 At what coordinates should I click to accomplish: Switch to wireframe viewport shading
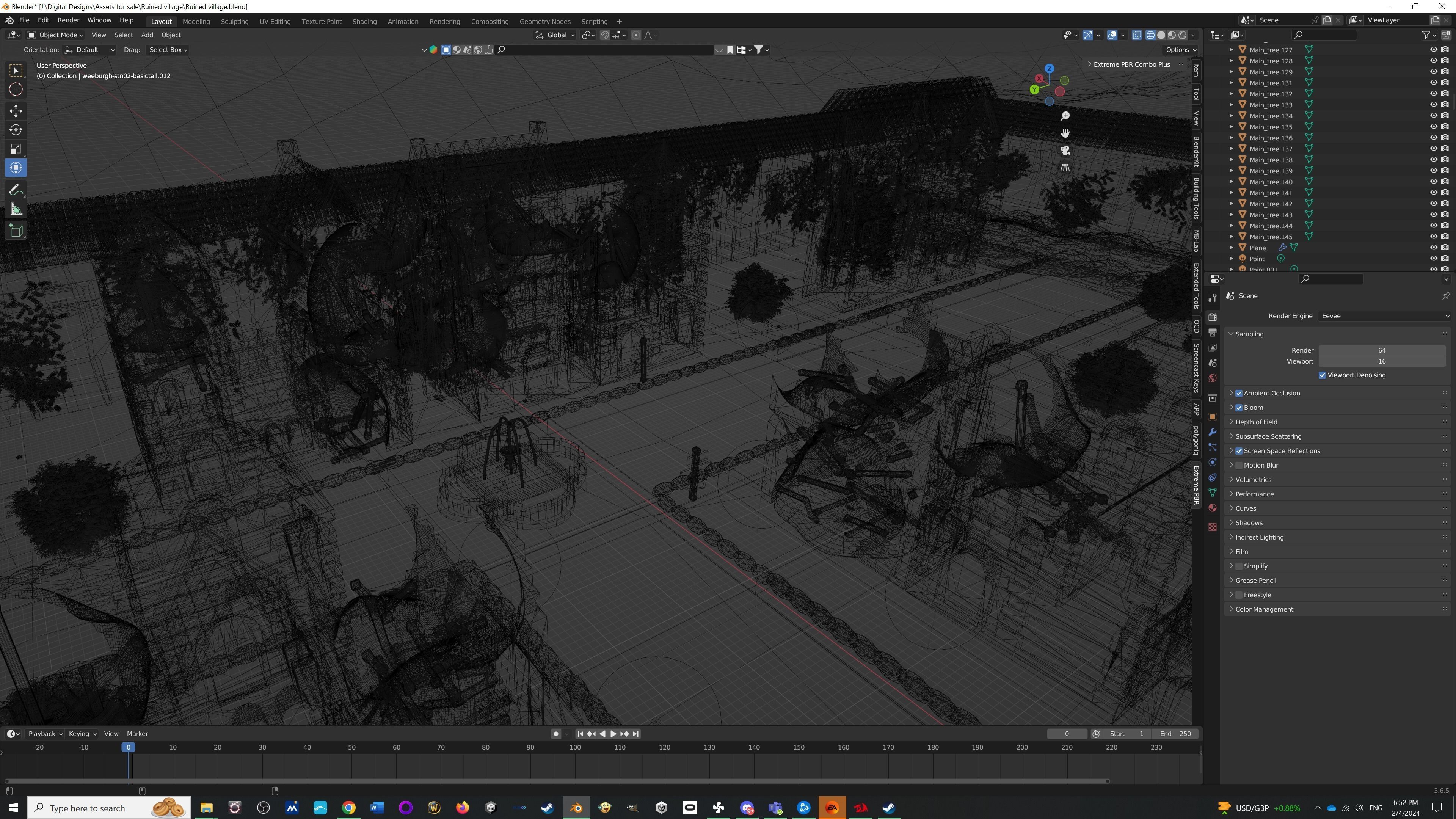point(1150,35)
